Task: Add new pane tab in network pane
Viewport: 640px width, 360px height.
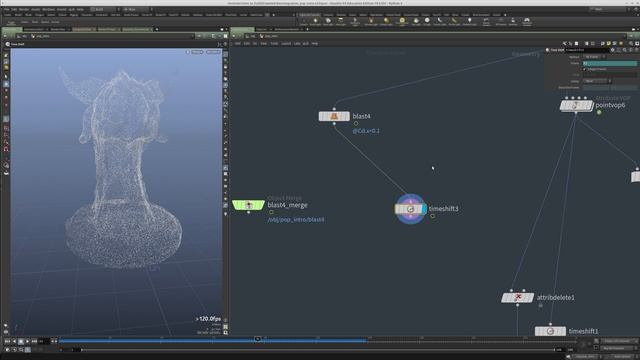Action: (x=307, y=29)
